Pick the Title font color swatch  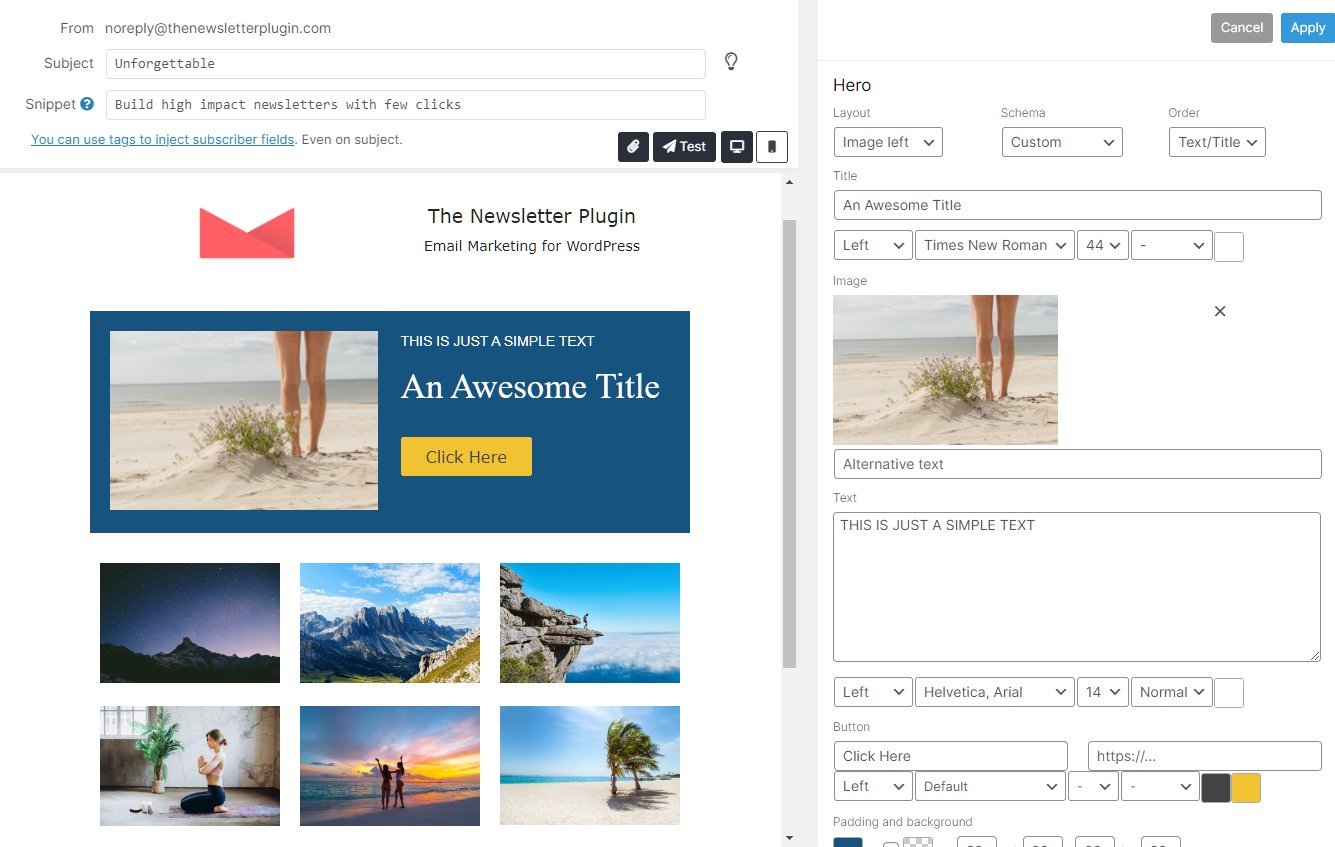click(x=1229, y=246)
